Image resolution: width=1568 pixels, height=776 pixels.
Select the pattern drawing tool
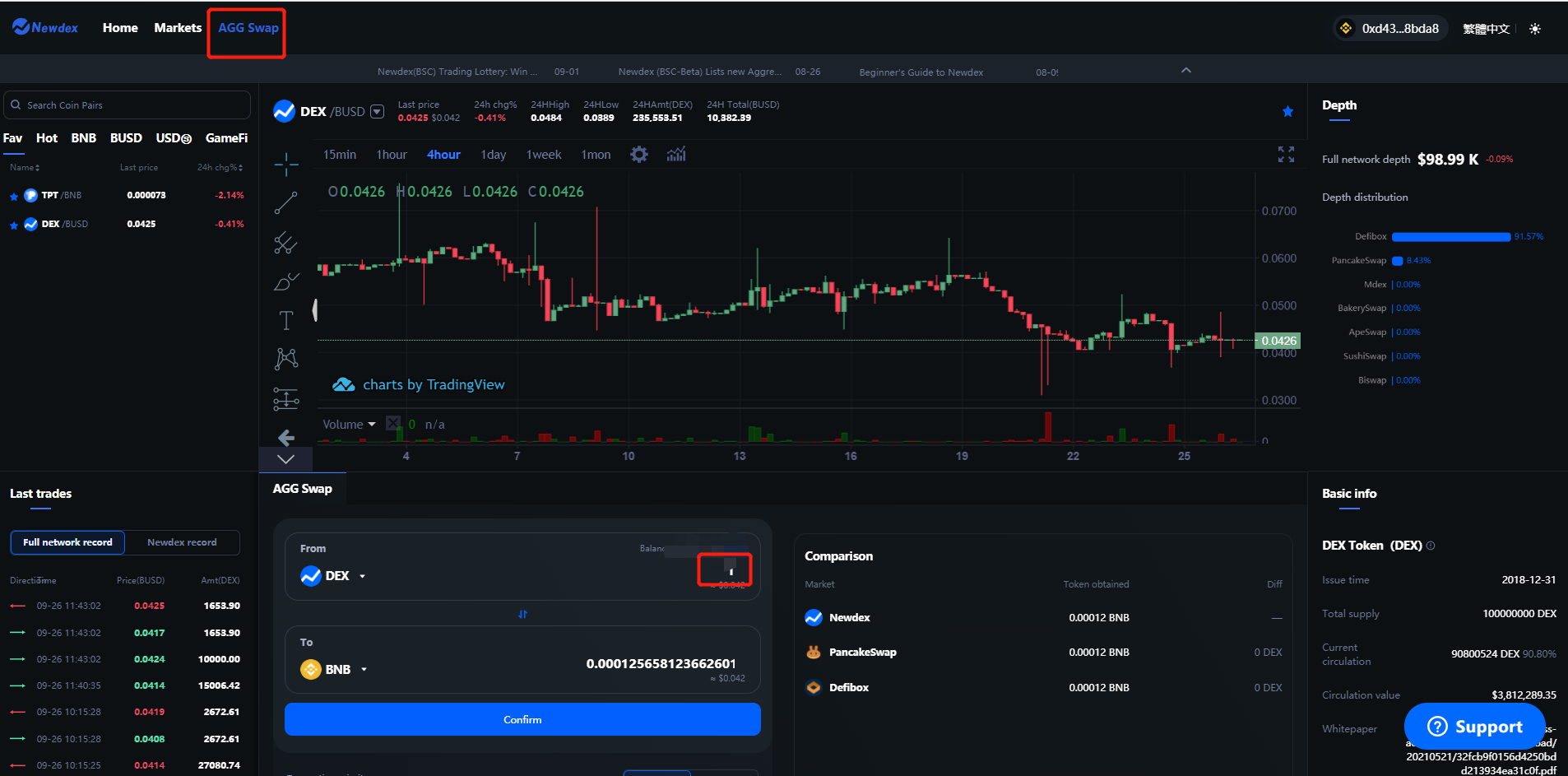(x=286, y=359)
